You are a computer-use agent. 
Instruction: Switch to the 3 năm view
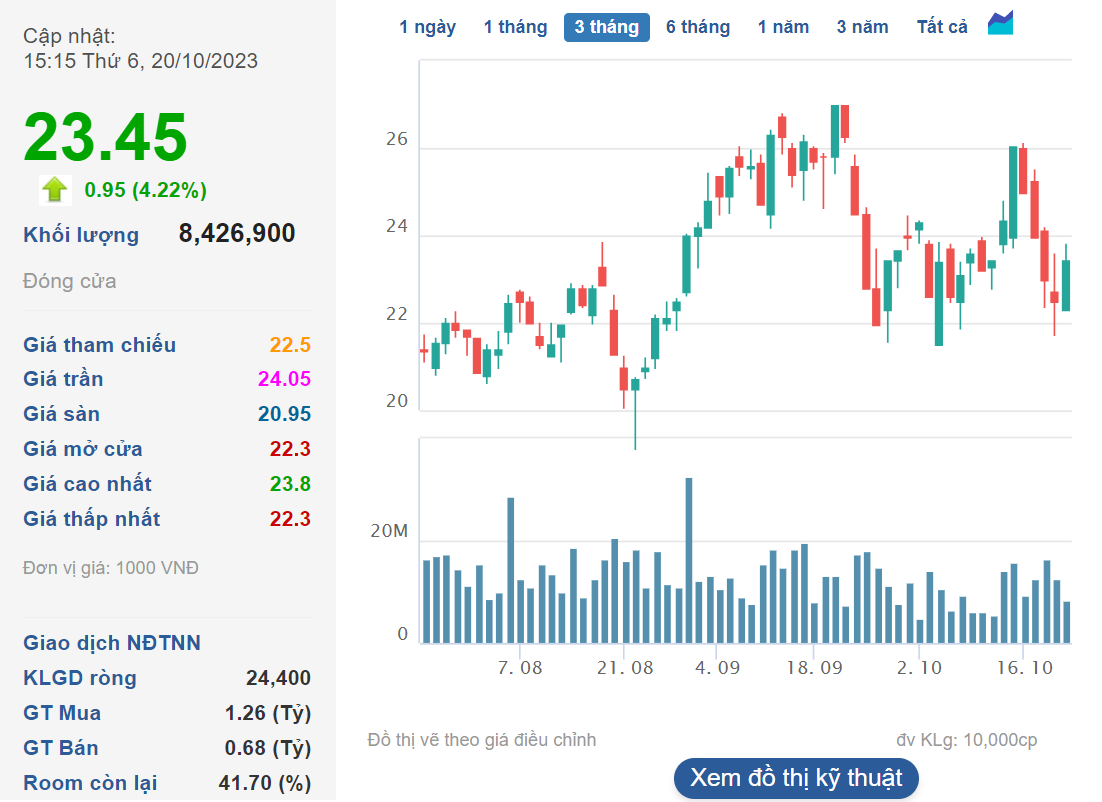[x=862, y=27]
